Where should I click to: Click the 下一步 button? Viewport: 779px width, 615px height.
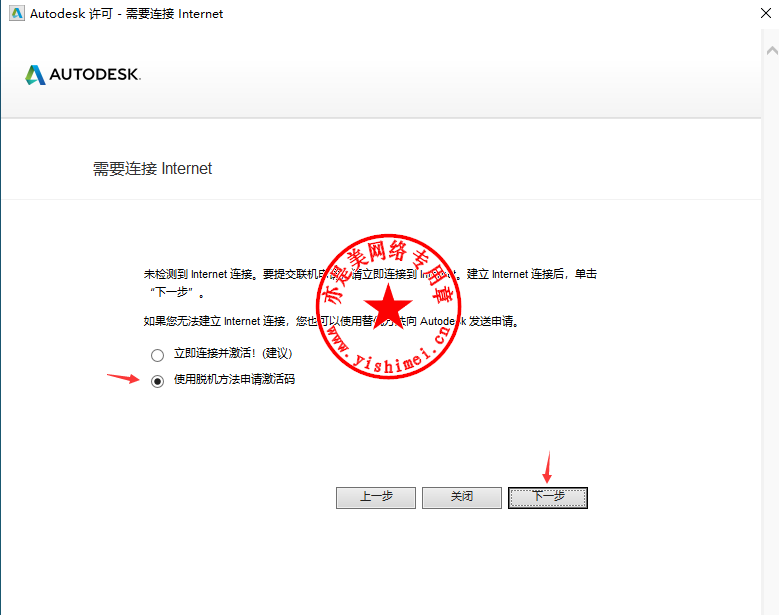pos(547,497)
